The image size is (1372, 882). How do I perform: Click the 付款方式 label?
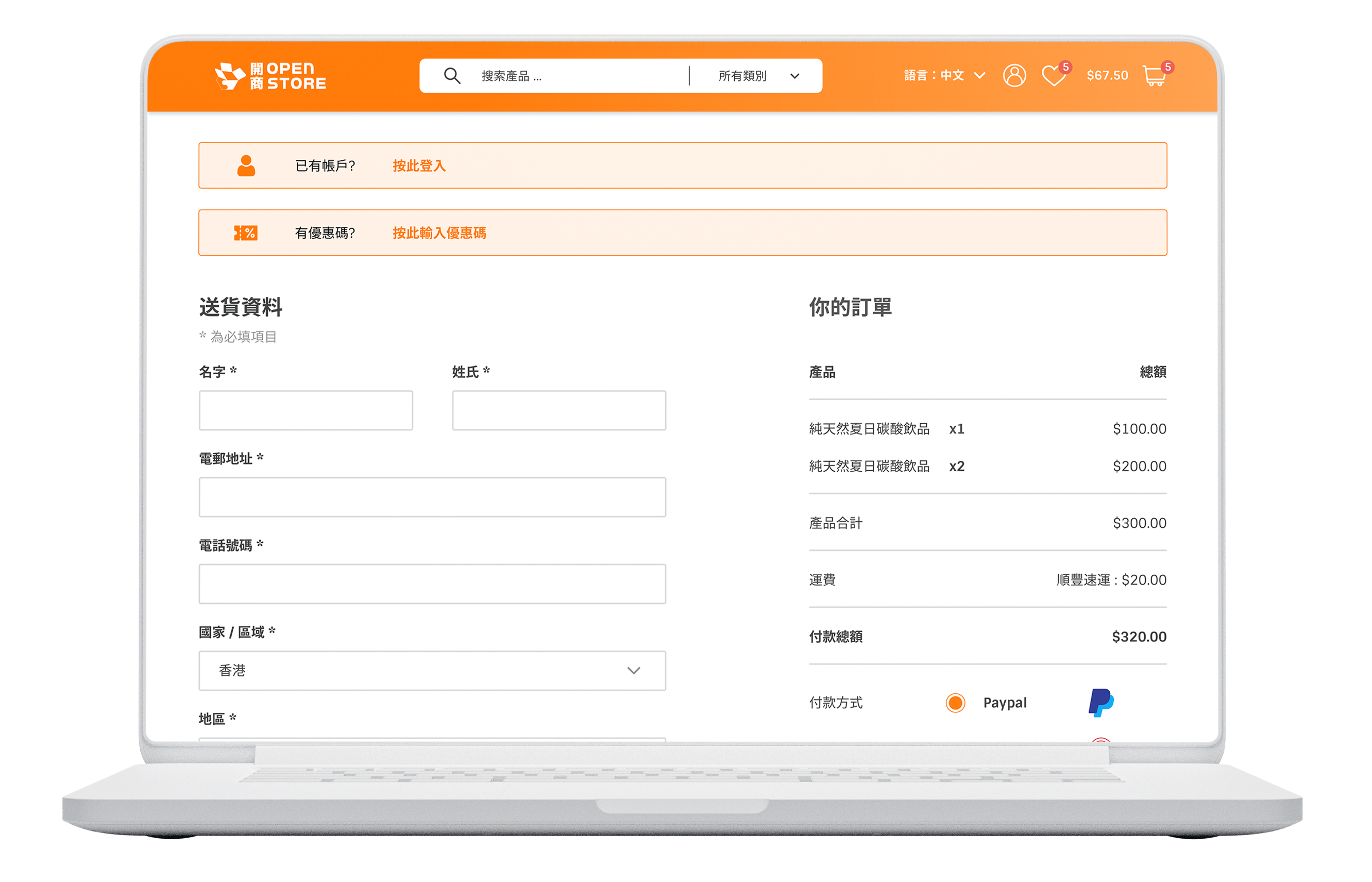pos(836,703)
